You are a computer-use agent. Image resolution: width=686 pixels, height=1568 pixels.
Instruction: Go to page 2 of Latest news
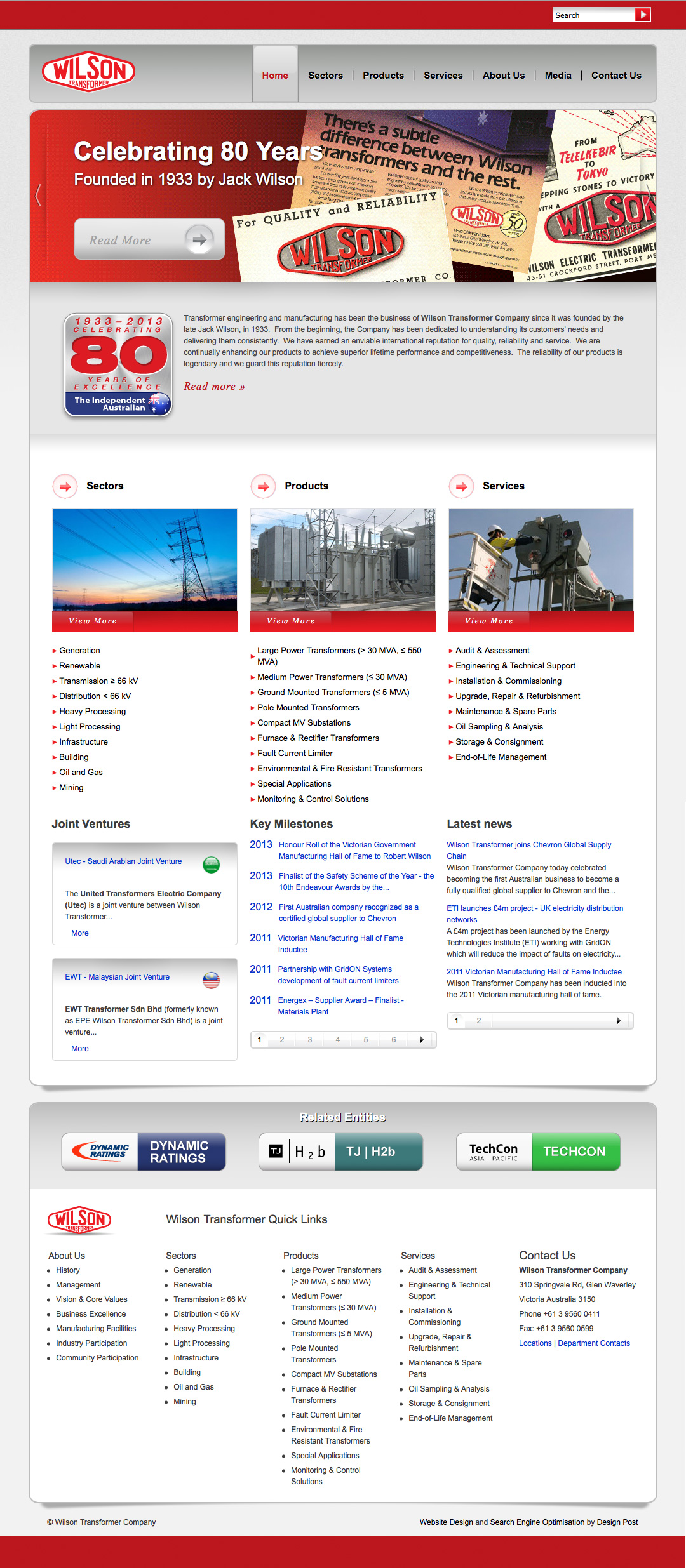(479, 1021)
